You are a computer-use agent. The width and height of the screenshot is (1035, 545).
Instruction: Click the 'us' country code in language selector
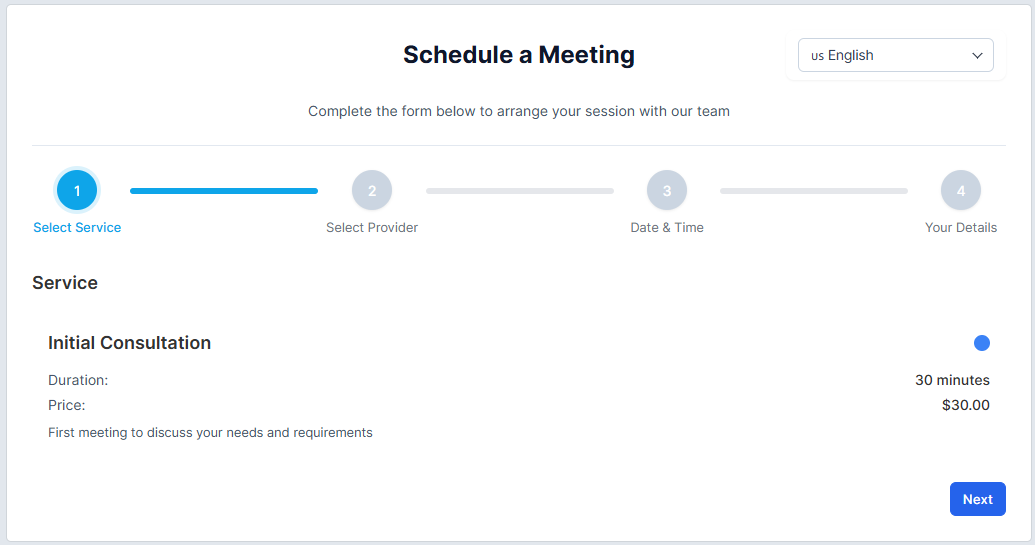point(817,56)
